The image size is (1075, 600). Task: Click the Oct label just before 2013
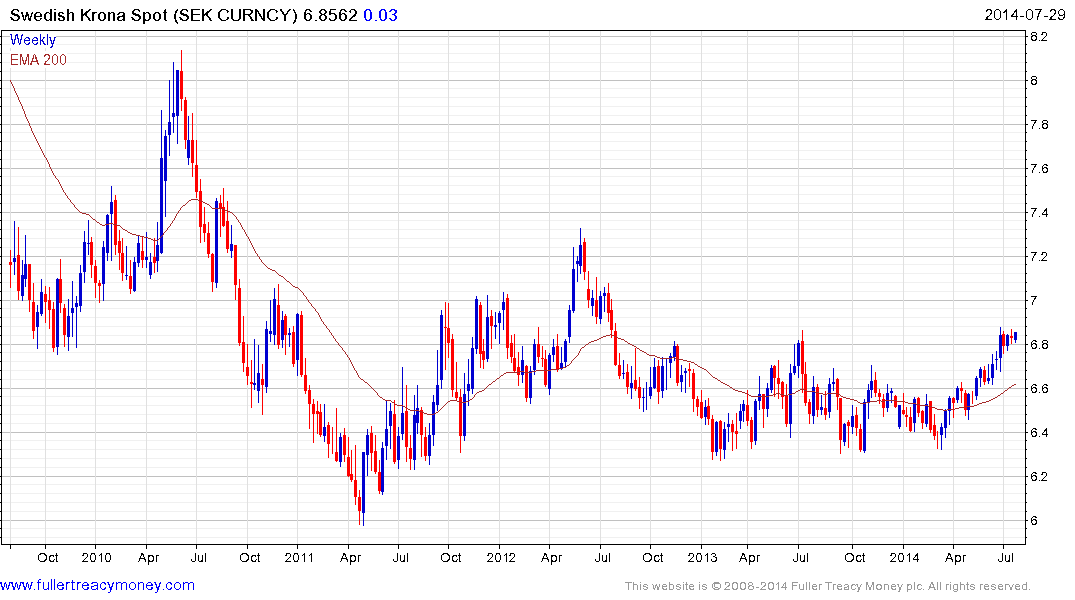click(653, 557)
